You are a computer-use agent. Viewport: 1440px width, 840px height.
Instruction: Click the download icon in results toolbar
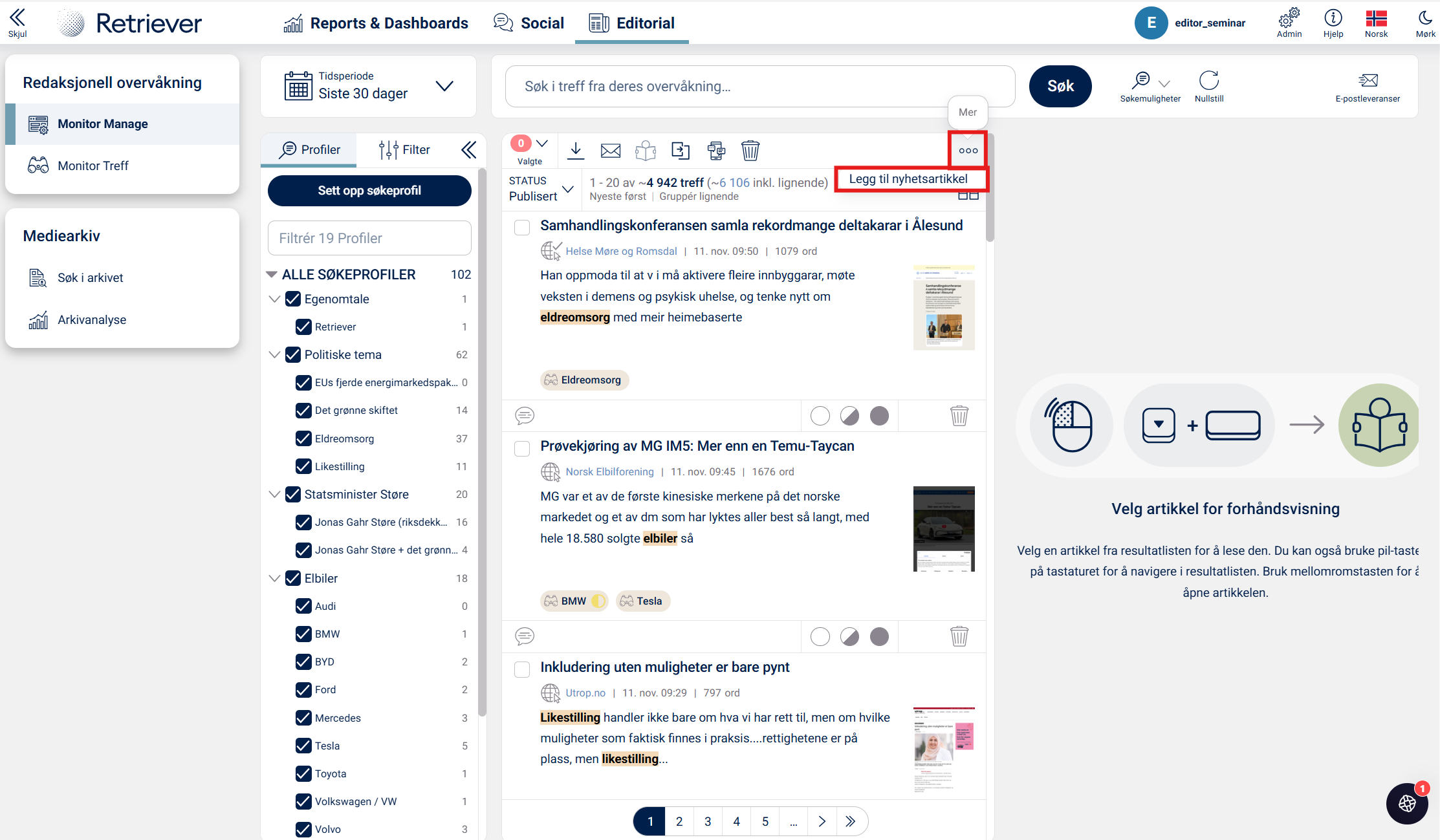tap(575, 151)
